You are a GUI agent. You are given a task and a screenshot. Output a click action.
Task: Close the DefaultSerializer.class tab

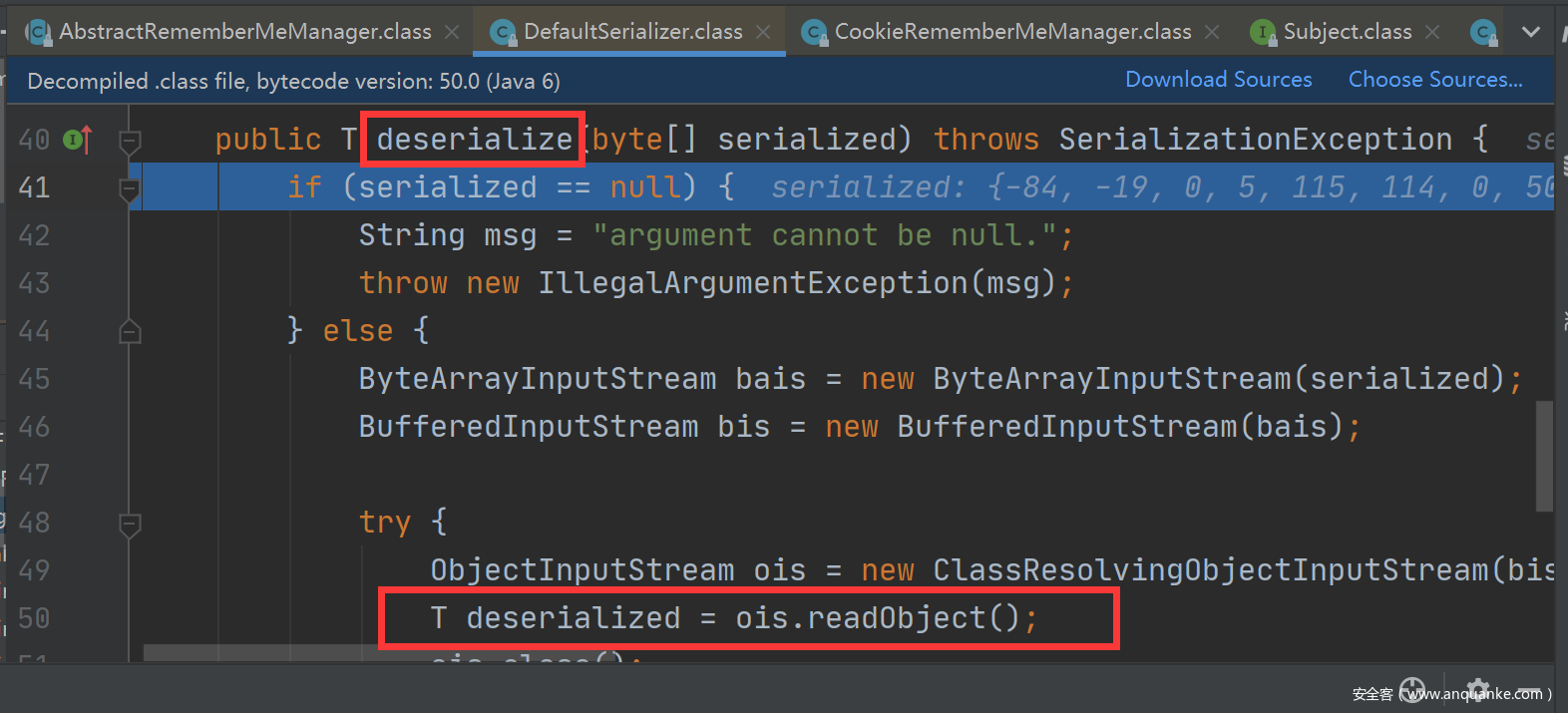(763, 32)
